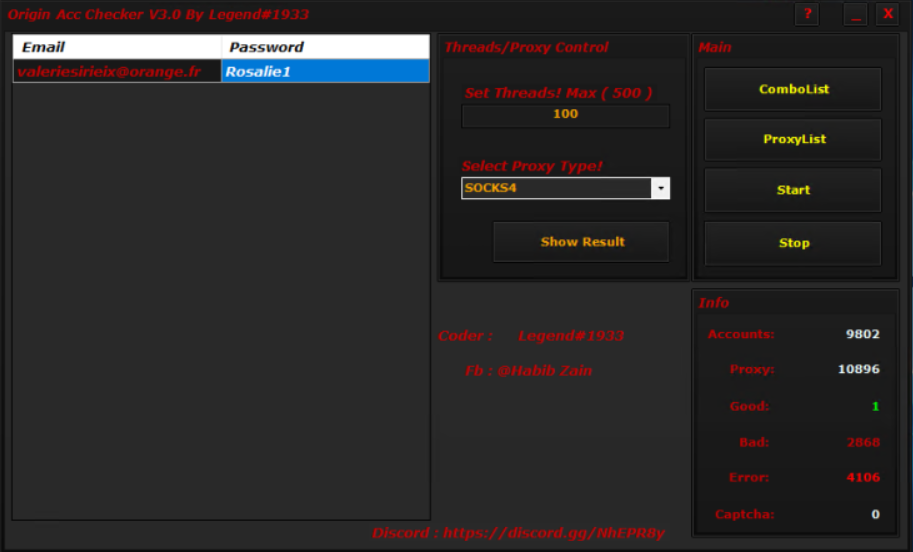Expand the proxy type dropdown arrow

(x=660, y=188)
